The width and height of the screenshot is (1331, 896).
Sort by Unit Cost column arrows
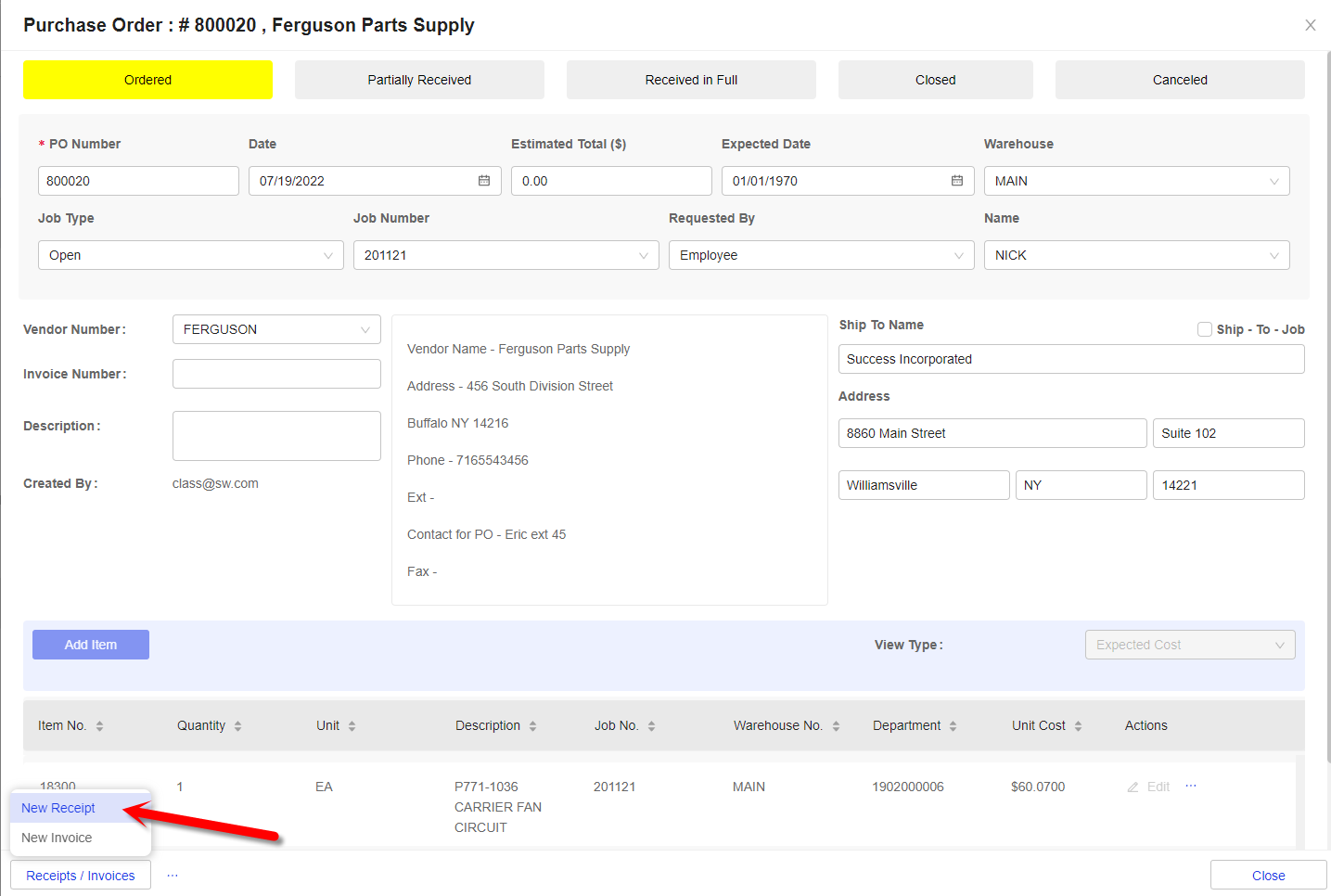click(x=1078, y=726)
